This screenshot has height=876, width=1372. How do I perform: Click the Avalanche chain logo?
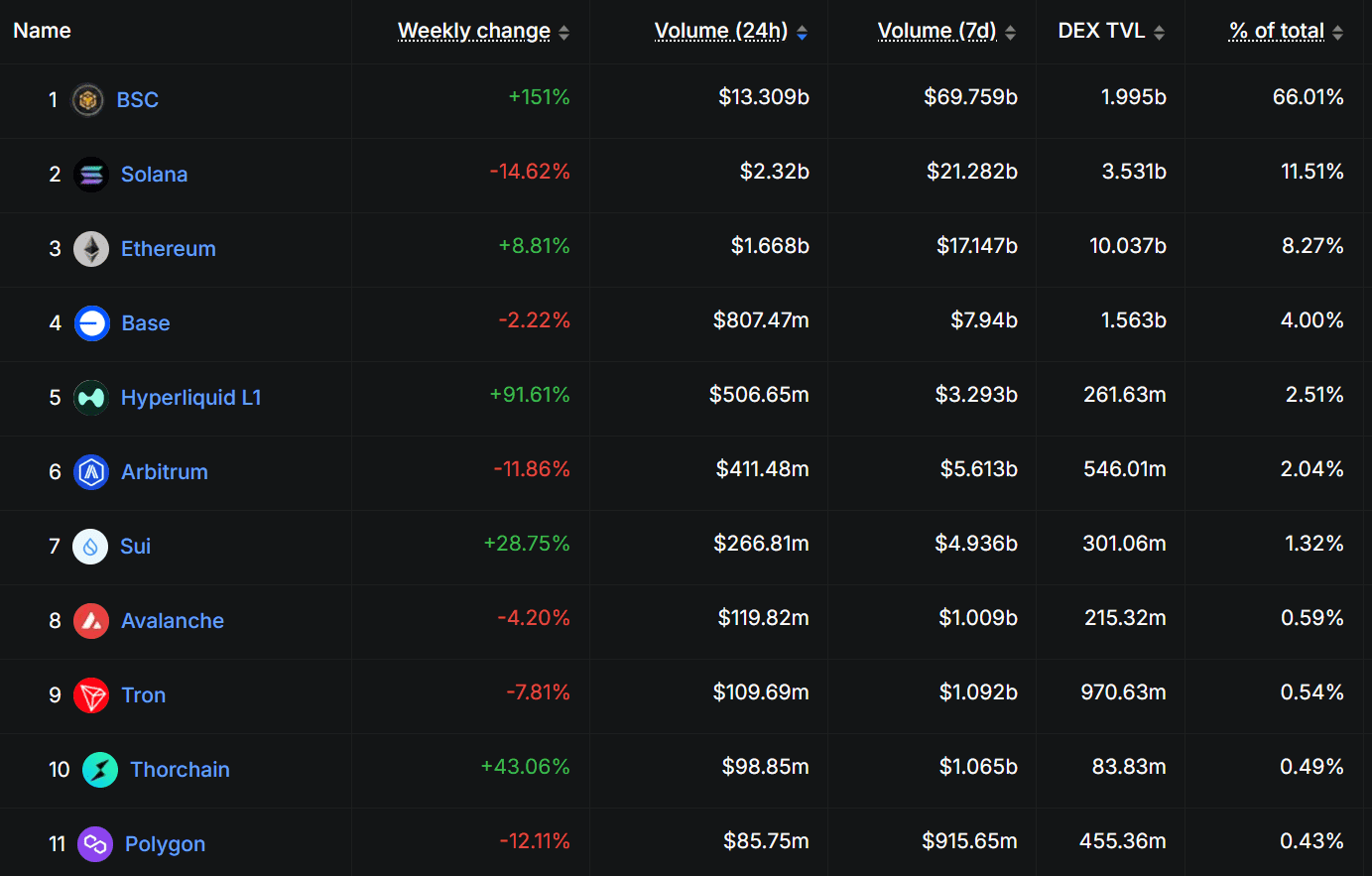click(x=90, y=620)
